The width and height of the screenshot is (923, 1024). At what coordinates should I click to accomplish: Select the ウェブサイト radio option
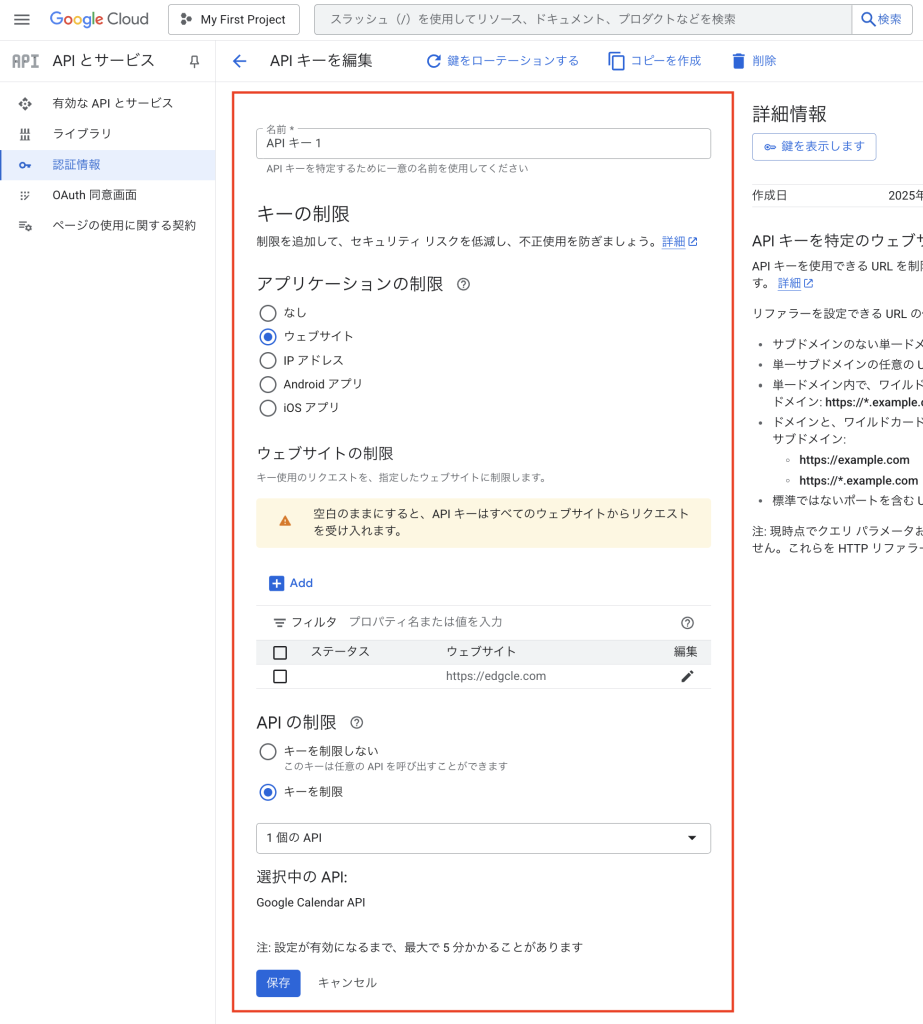point(268,336)
